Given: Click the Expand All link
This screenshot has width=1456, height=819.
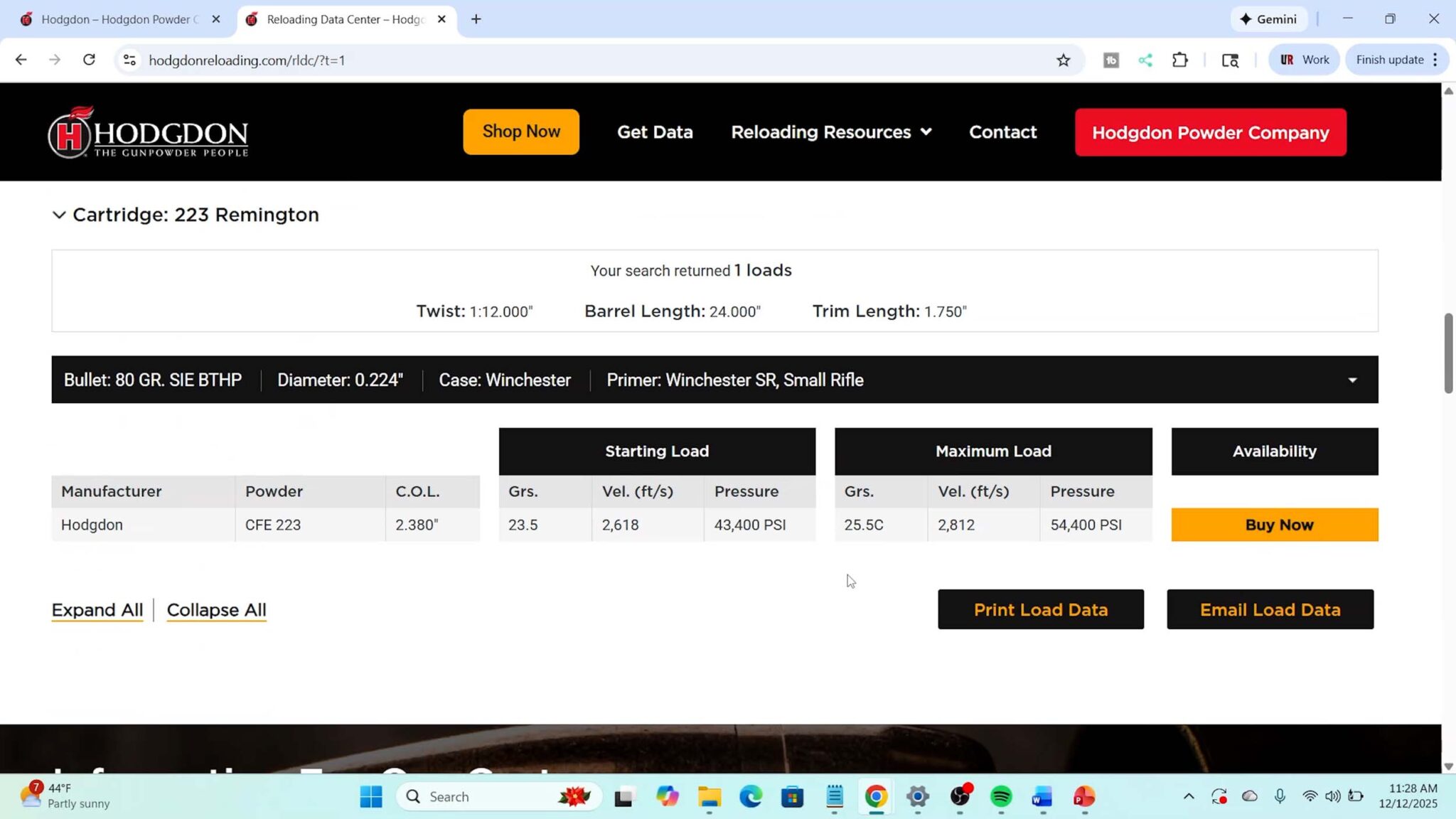Looking at the screenshot, I should point(97,610).
